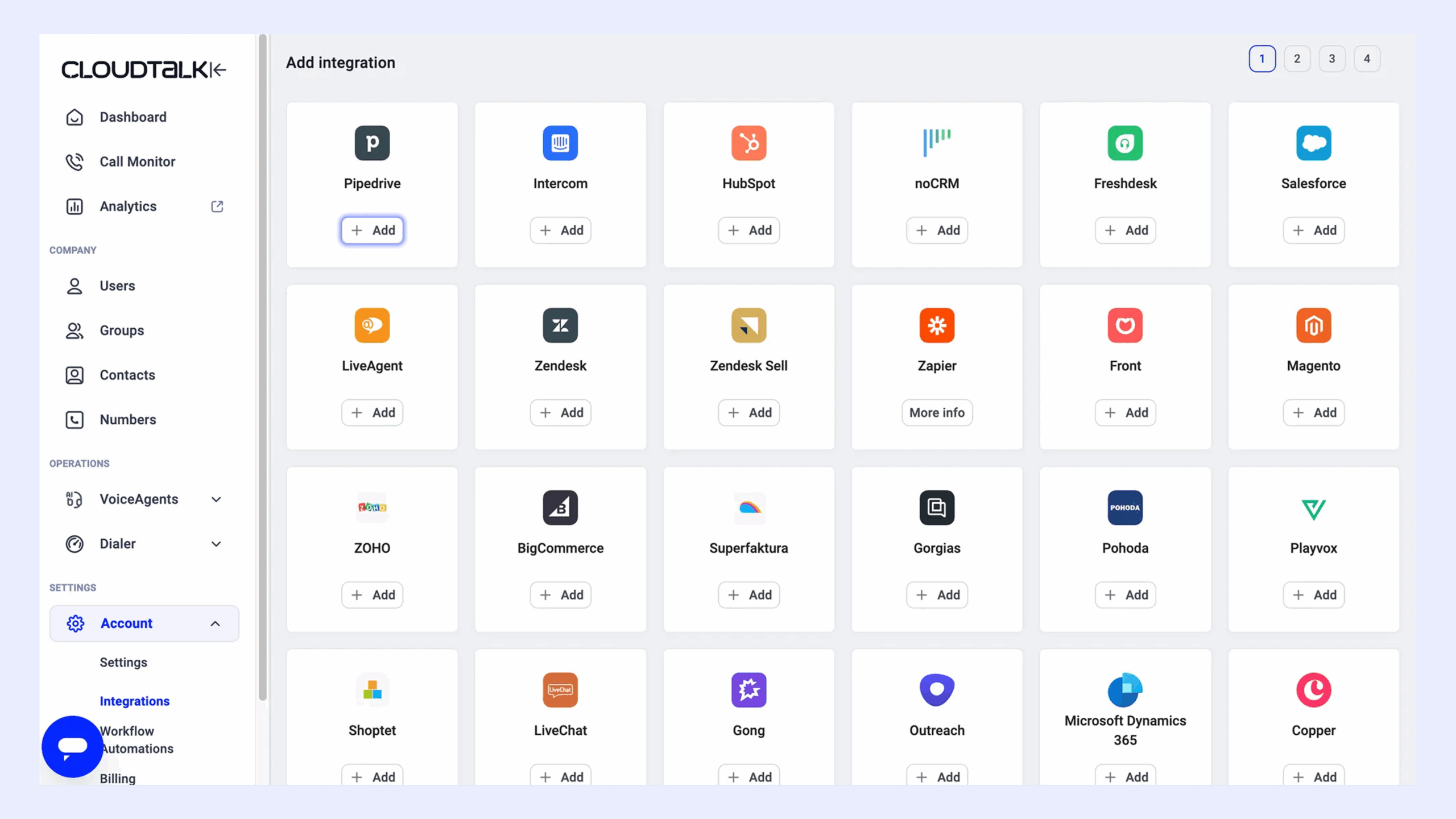Screen dimensions: 1456x819
Task: Collapse the Account settings section
Action: pyautogui.click(x=215, y=623)
